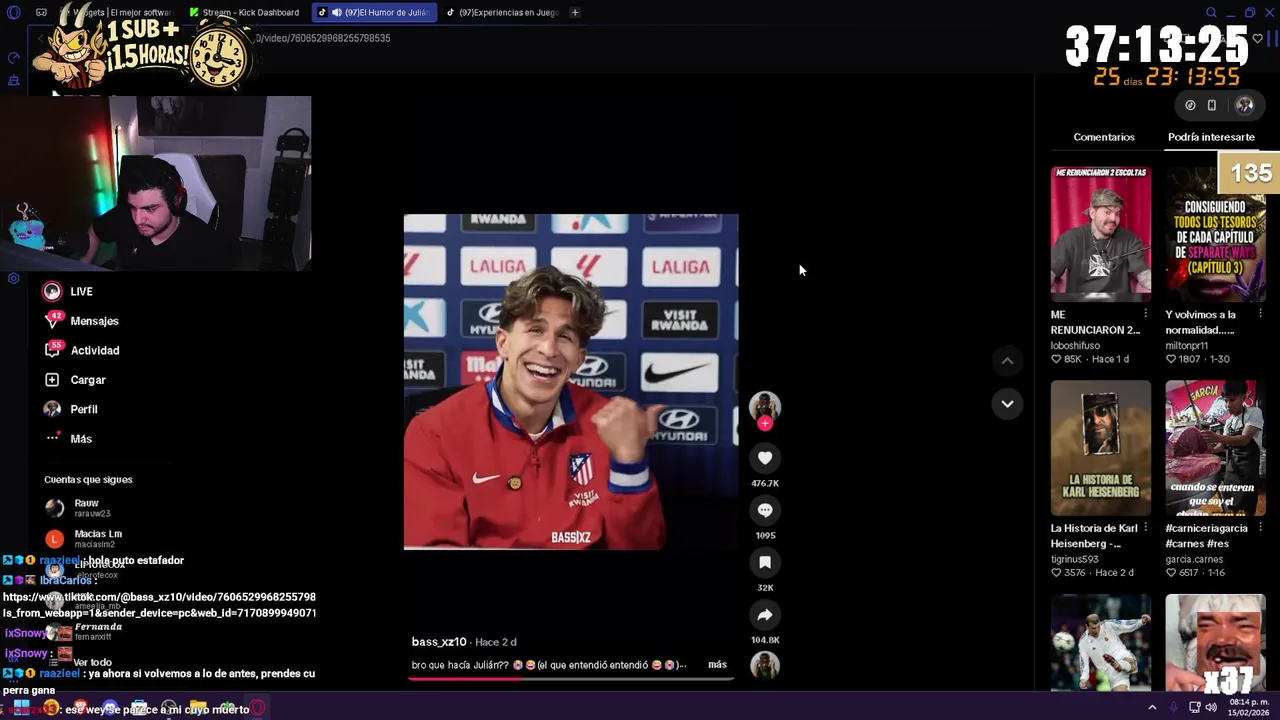Open the soccer player video thumbnail
1280x720 pixels.
(x=1101, y=642)
